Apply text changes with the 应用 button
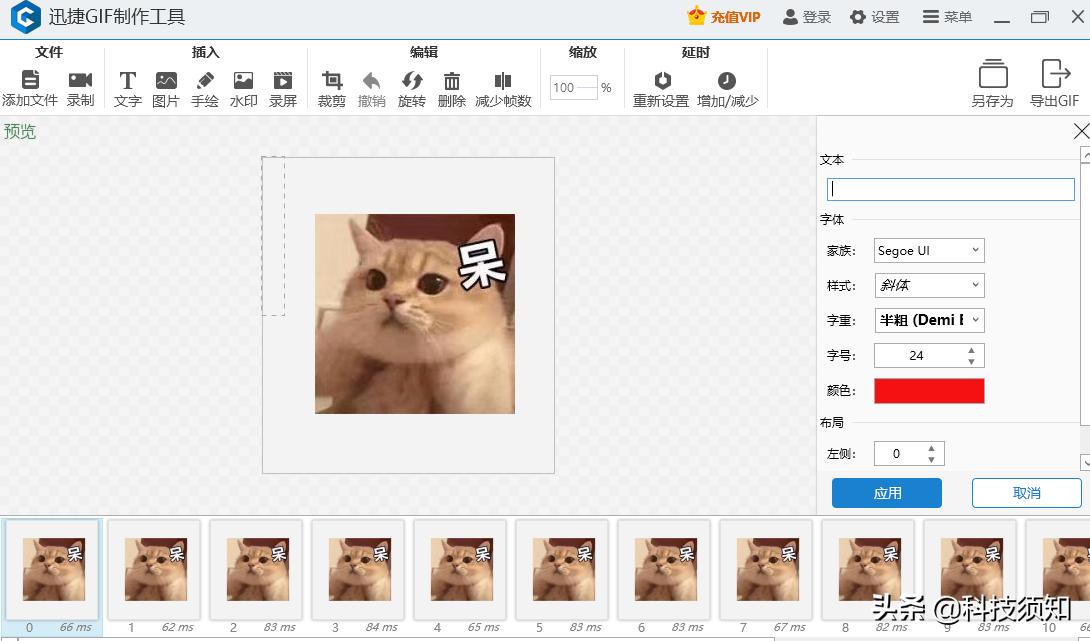The height and width of the screenshot is (641, 1090). click(x=886, y=492)
